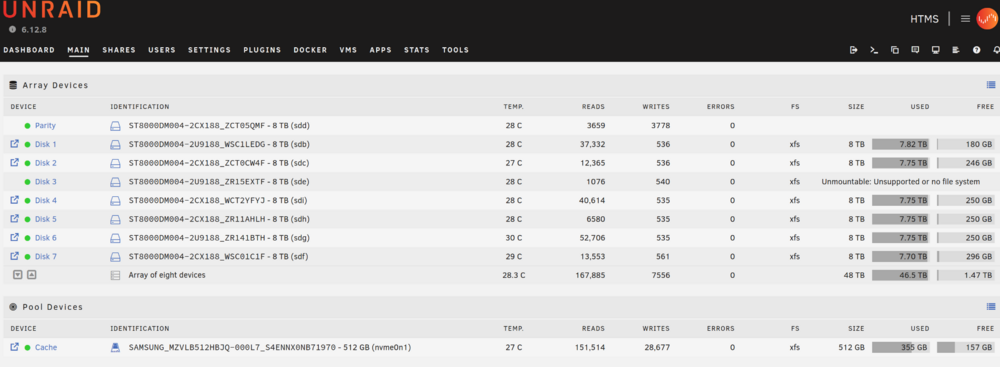Open the Disk 3 device link
This screenshot has width=1000, height=367.
click(46, 182)
